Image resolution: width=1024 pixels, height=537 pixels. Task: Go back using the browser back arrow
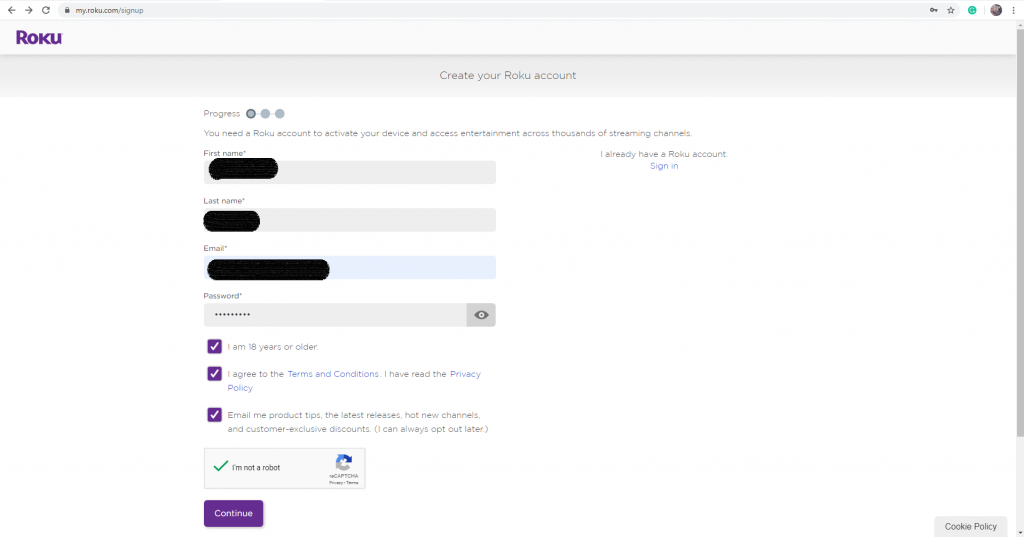click(x=12, y=10)
